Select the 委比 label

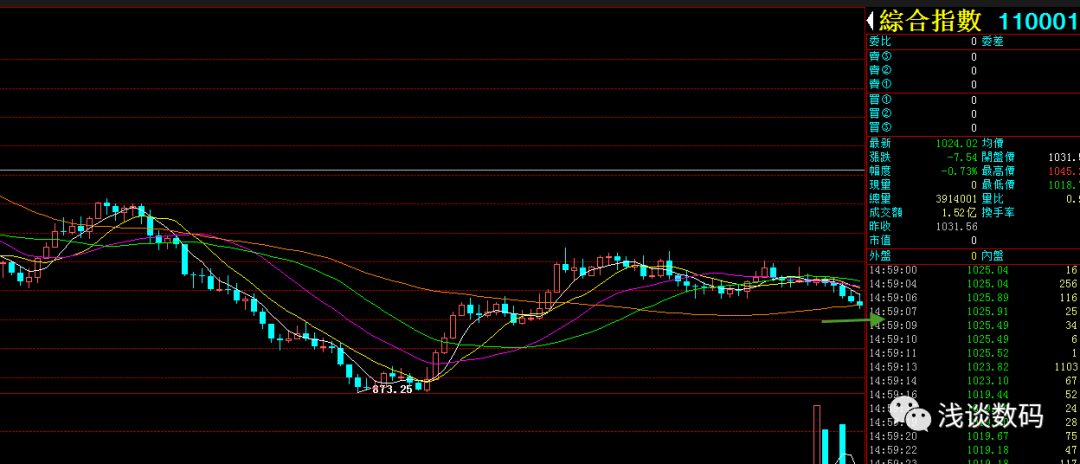point(880,41)
